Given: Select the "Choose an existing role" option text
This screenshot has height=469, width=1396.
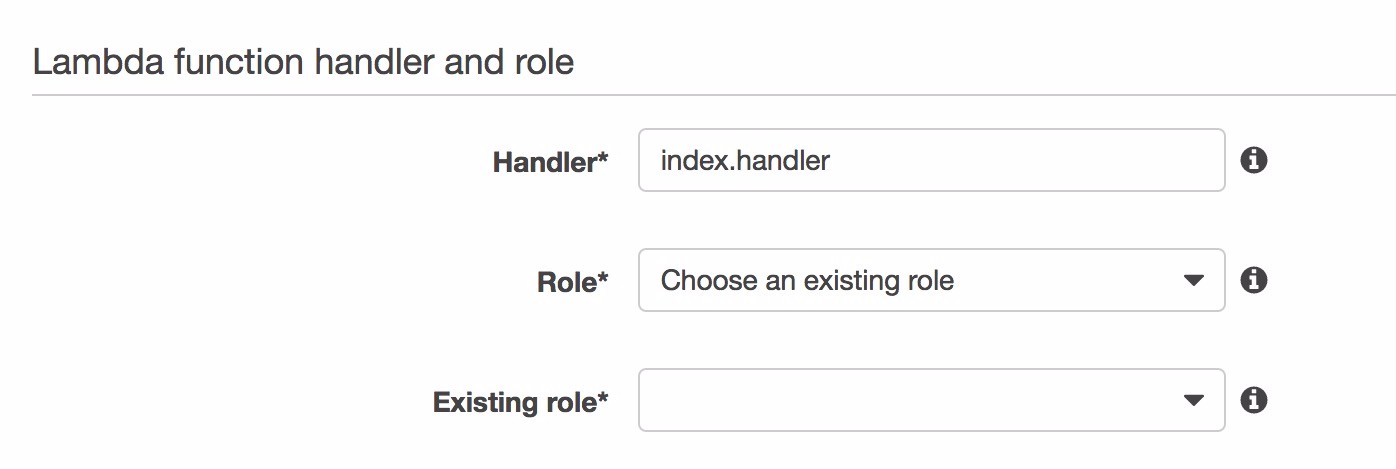Looking at the screenshot, I should tap(807, 281).
